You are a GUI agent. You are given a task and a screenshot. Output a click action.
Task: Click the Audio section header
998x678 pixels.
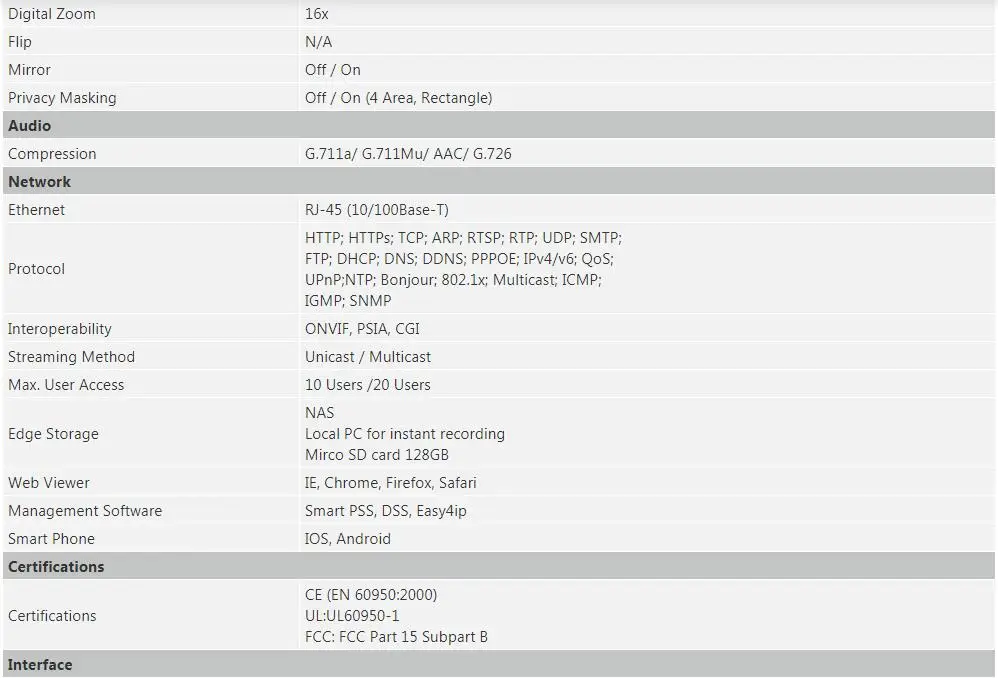(498, 125)
